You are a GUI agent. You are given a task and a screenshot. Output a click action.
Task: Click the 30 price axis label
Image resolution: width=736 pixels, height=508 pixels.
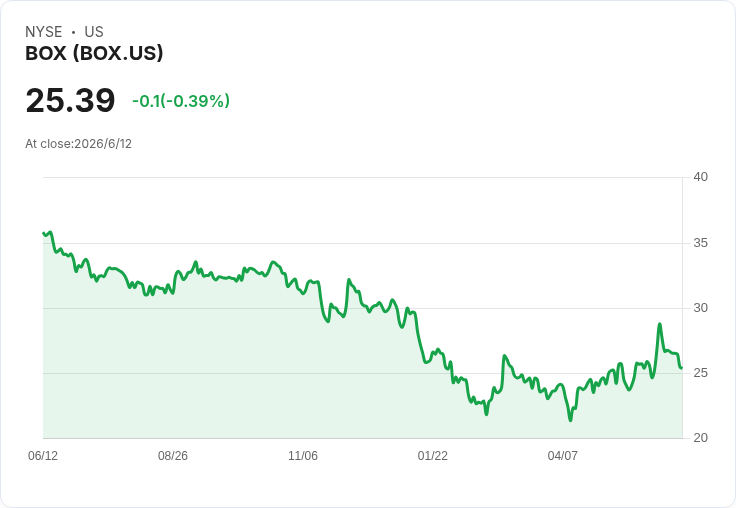click(x=700, y=308)
